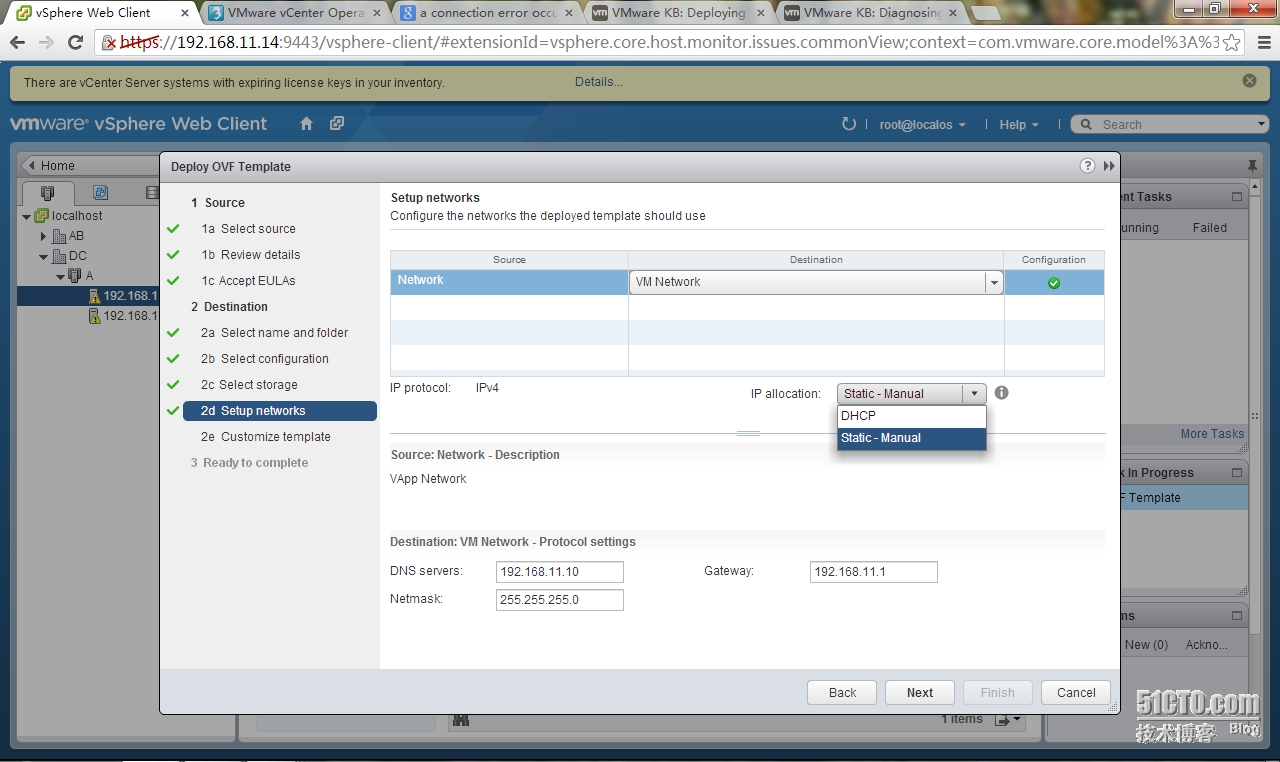The image size is (1280, 762).
Task: Click the Gateway input field
Action: tap(874, 572)
